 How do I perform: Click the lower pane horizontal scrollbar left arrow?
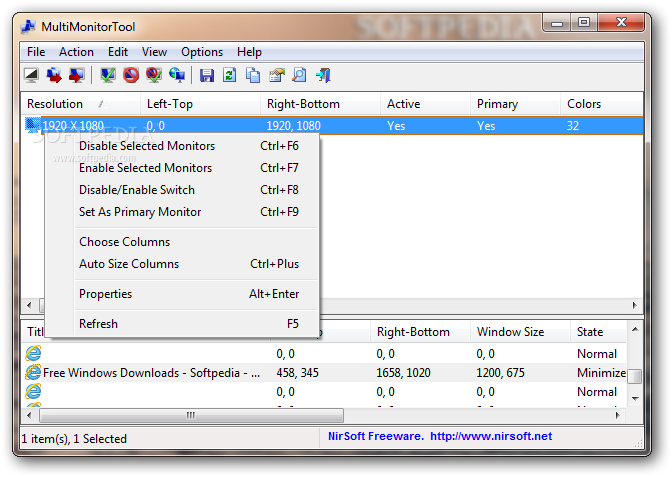[29, 415]
